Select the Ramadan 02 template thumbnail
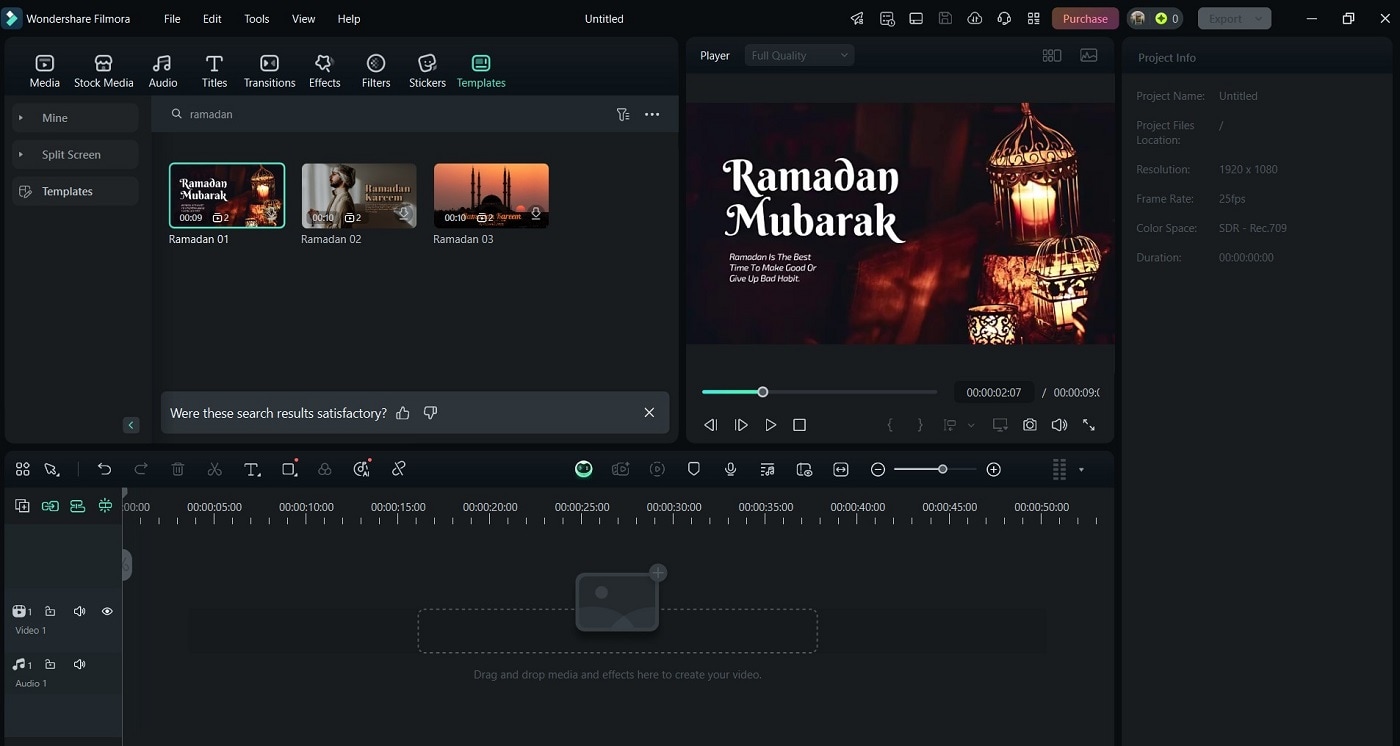The width and height of the screenshot is (1400, 746). tap(359, 196)
